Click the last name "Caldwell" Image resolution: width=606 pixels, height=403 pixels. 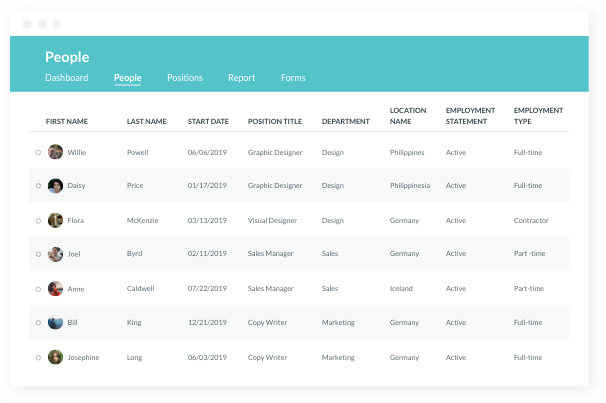coord(140,289)
